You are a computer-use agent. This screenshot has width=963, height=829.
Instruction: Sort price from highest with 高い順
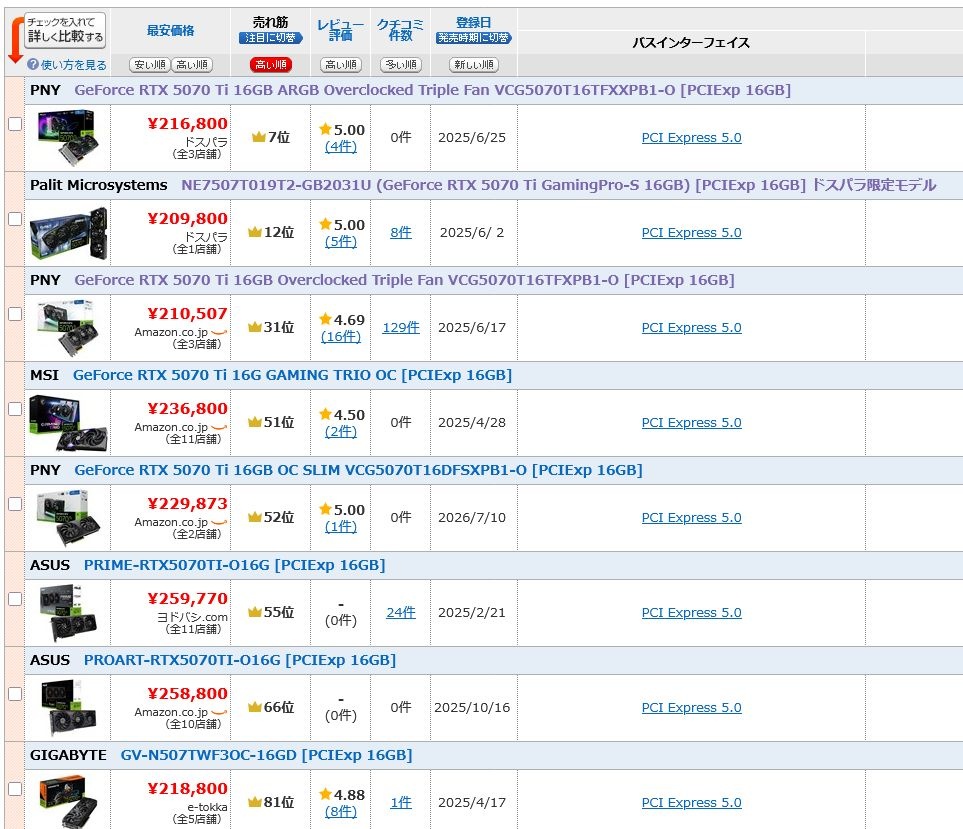[x=192, y=64]
